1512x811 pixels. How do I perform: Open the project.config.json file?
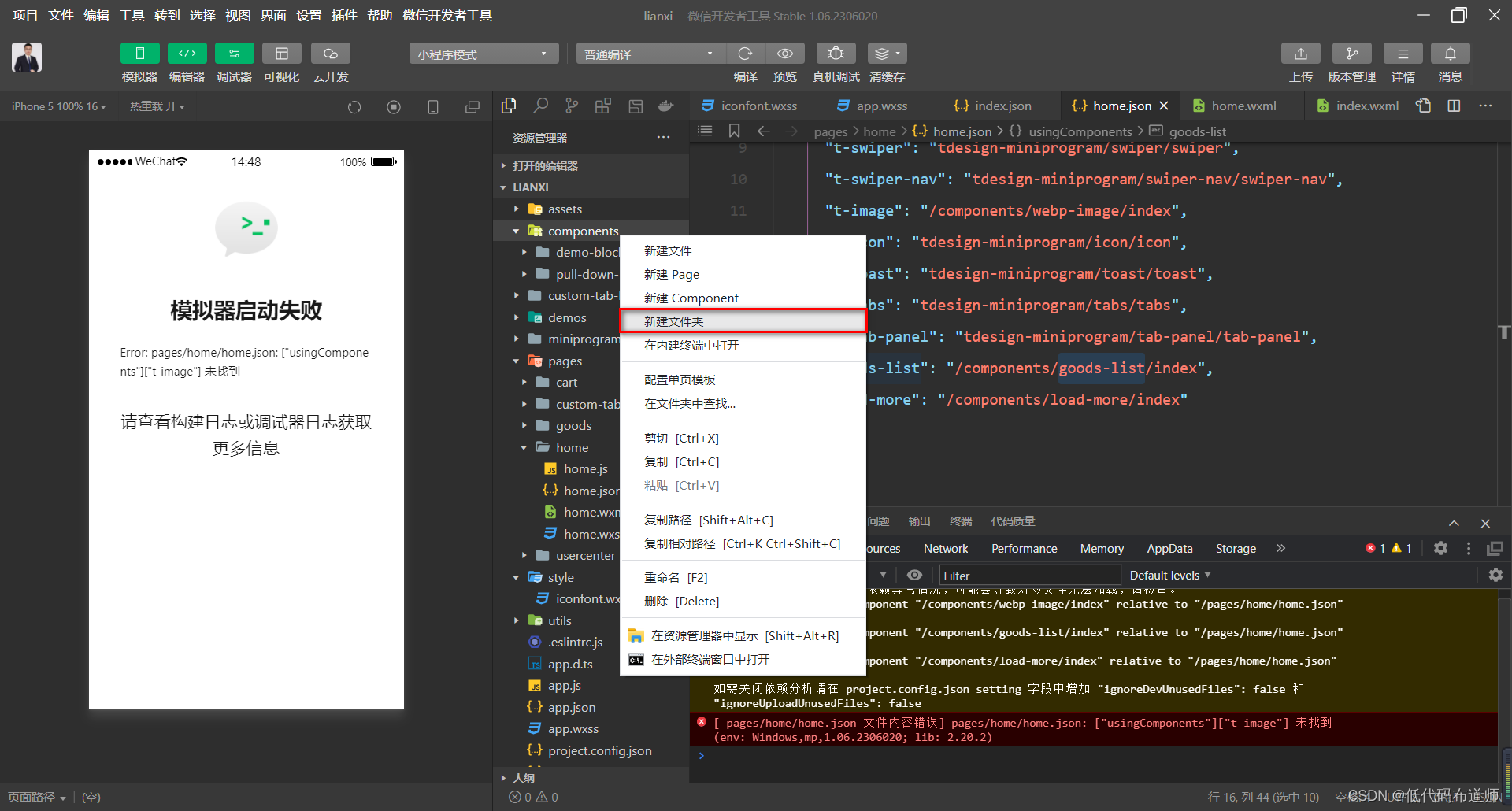coord(599,750)
